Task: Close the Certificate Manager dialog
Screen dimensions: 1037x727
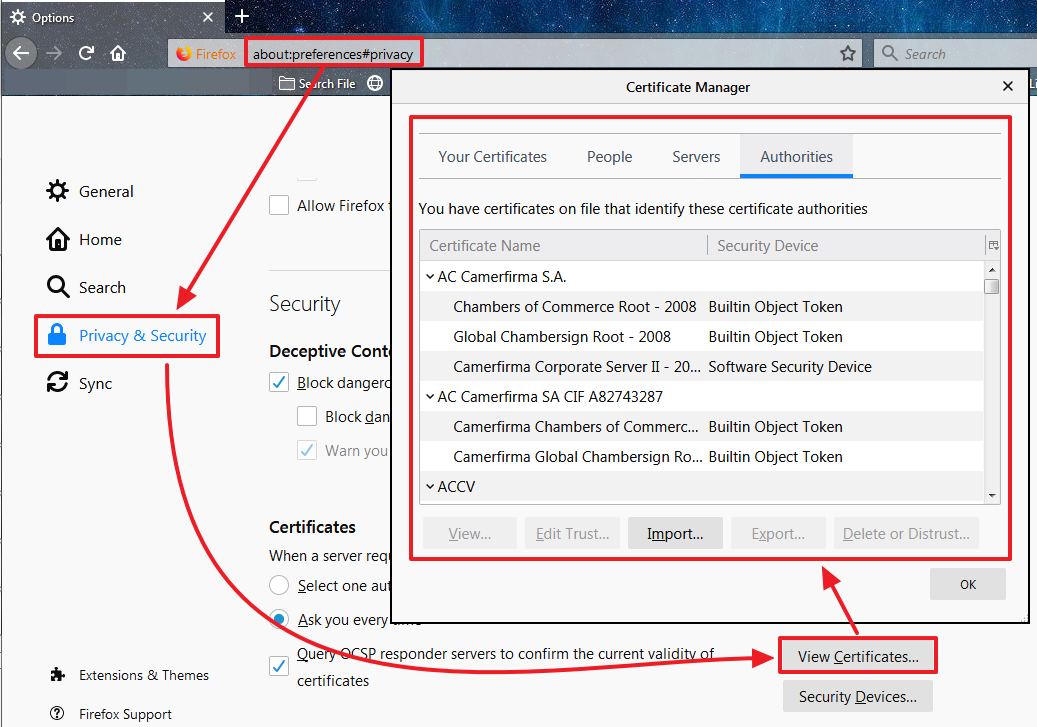Action: coord(1008,87)
